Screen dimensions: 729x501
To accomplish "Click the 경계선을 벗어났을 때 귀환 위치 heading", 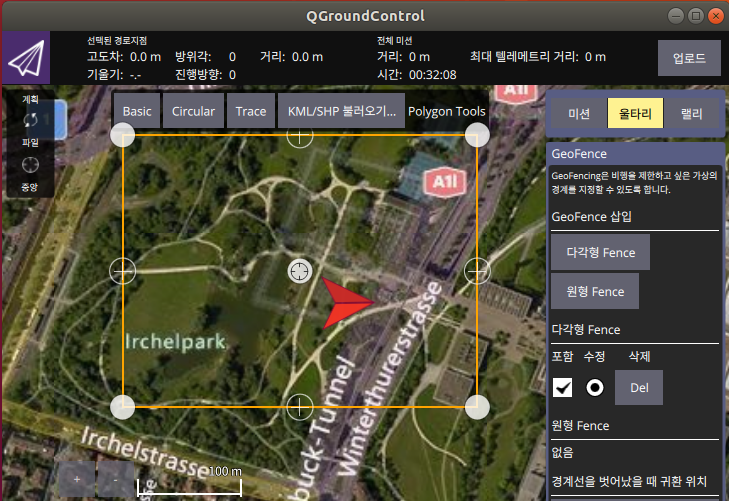I will pyautogui.click(x=629, y=481).
